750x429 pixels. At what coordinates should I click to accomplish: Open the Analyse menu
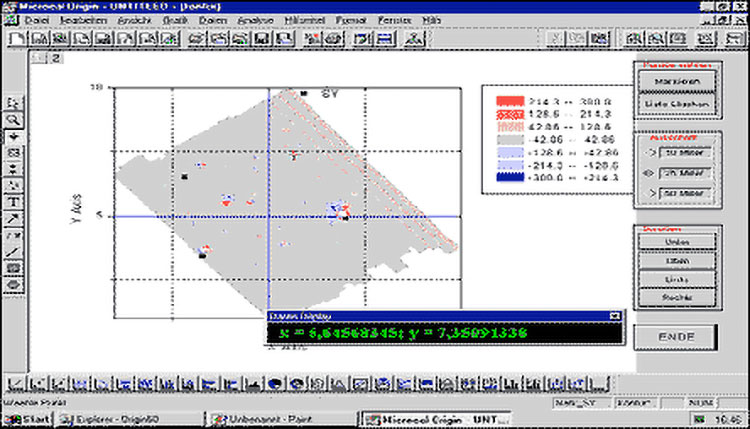[255, 20]
